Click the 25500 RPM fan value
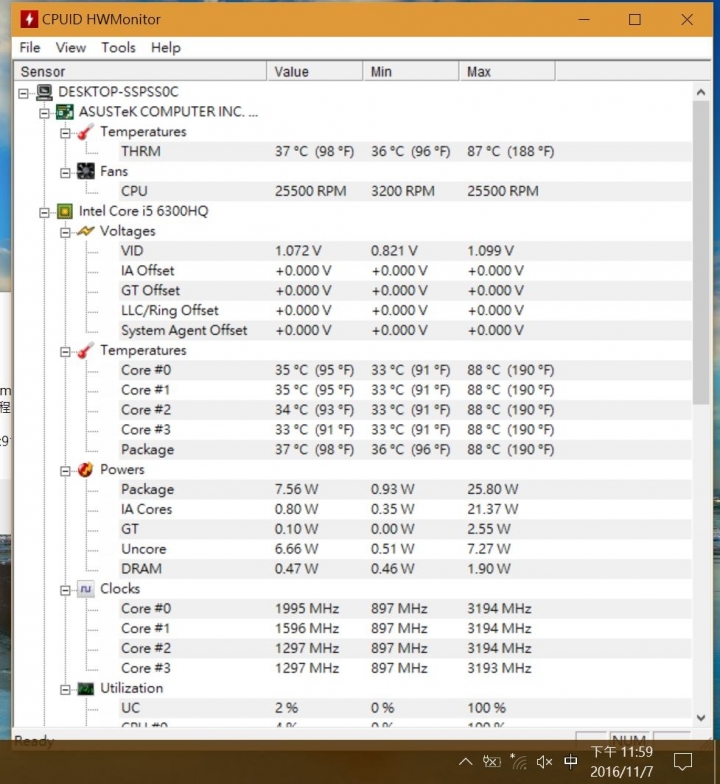This screenshot has width=720, height=784. (310, 191)
